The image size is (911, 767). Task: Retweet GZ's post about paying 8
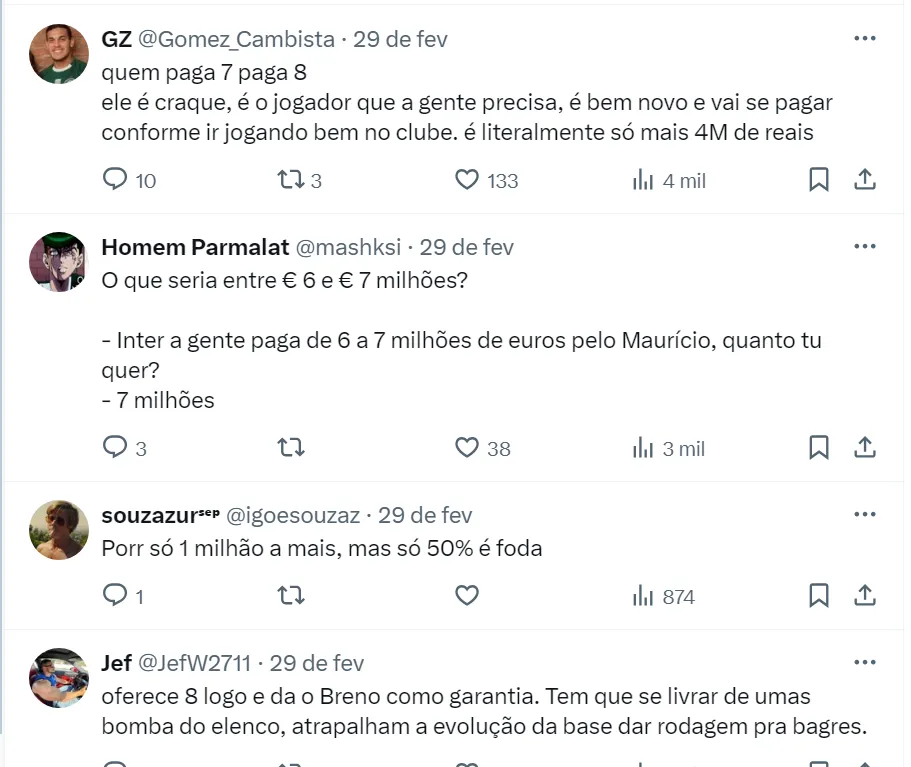[x=290, y=180]
